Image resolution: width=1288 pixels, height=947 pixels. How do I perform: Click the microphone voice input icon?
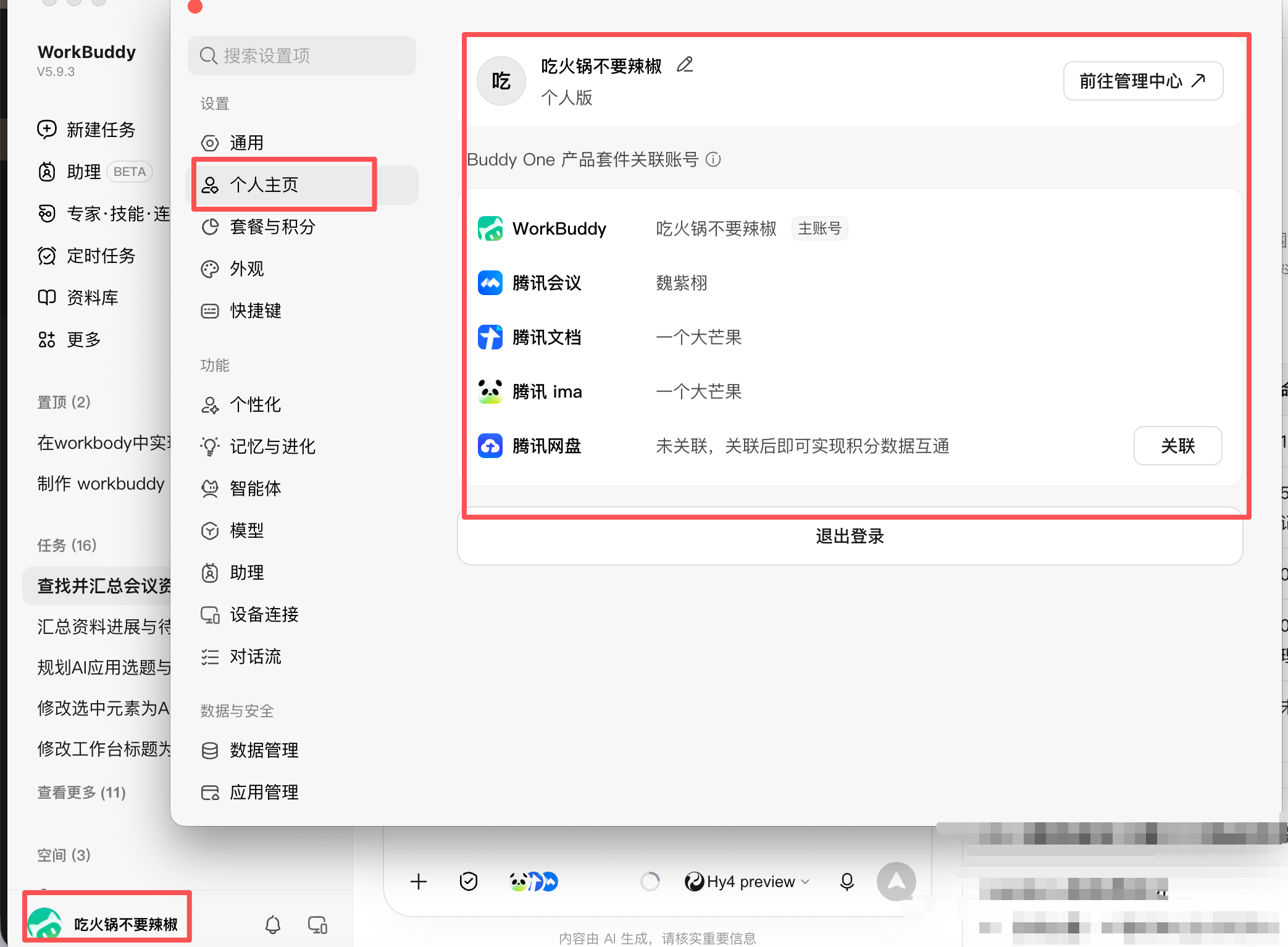click(847, 882)
